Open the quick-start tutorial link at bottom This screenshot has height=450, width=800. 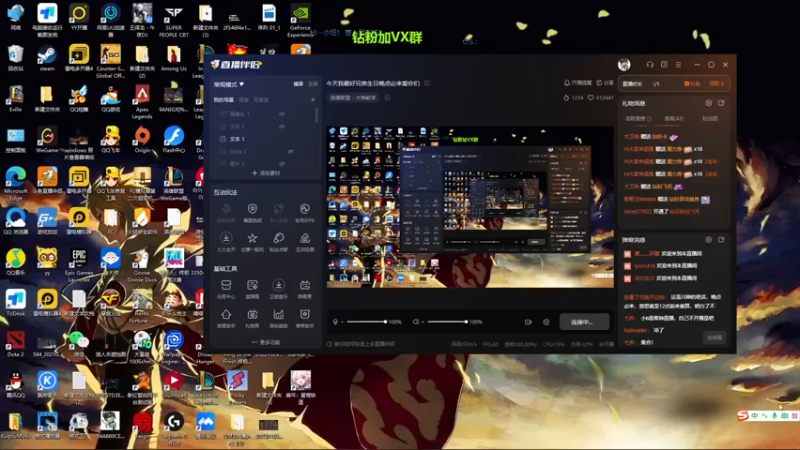pos(360,344)
